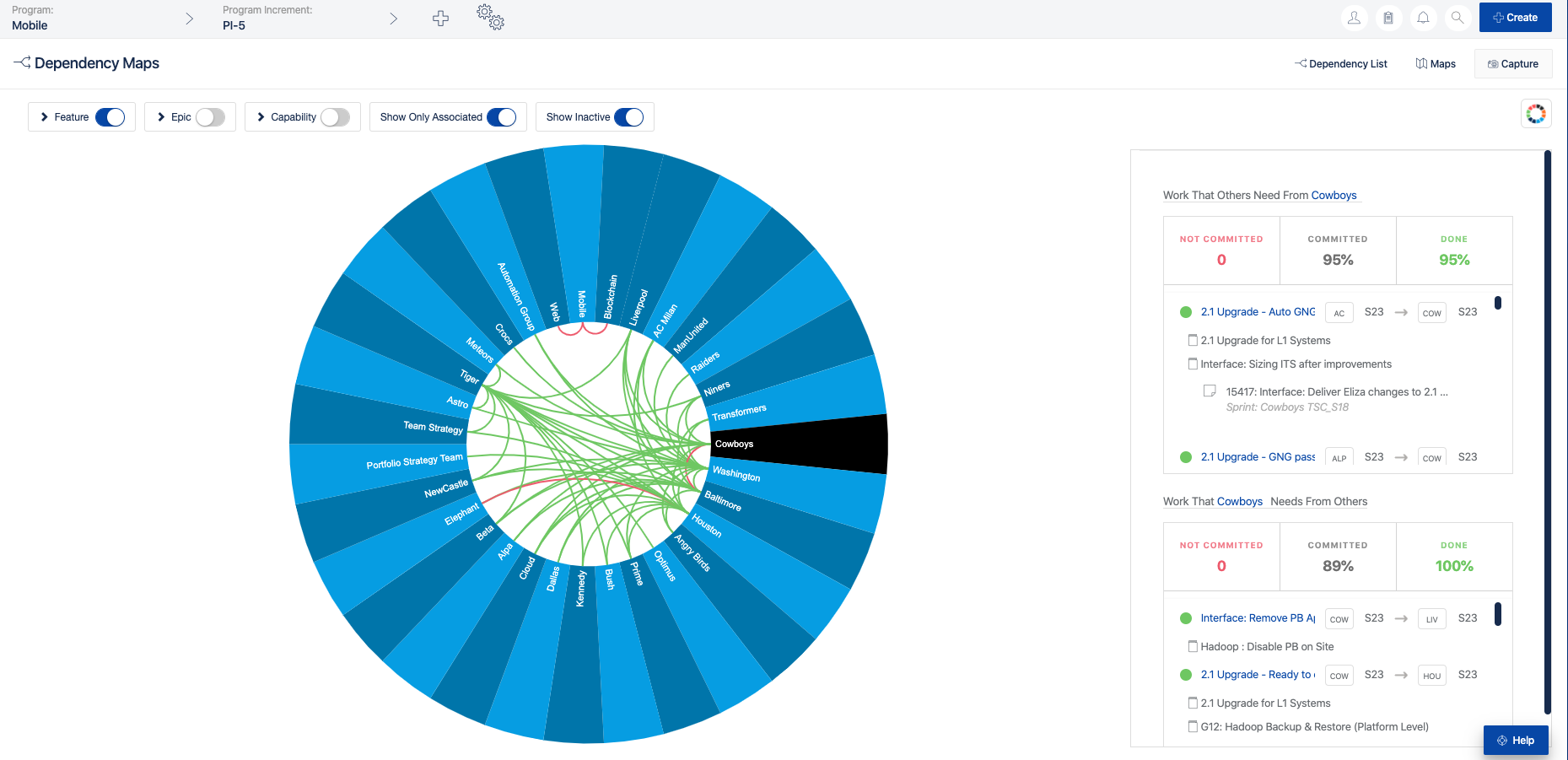Turn off the Feature toggle
This screenshot has width=1568, height=760.
[110, 117]
